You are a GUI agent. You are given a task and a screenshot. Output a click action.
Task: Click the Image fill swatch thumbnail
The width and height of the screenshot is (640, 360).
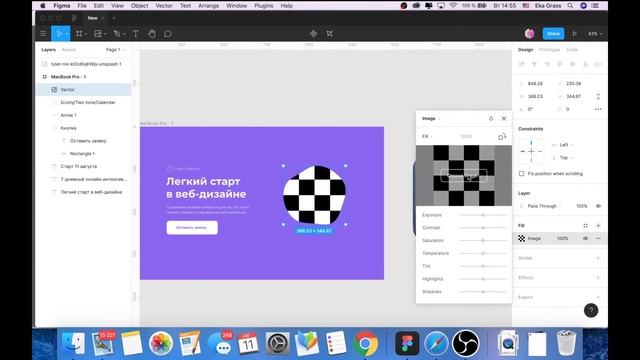[522, 238]
